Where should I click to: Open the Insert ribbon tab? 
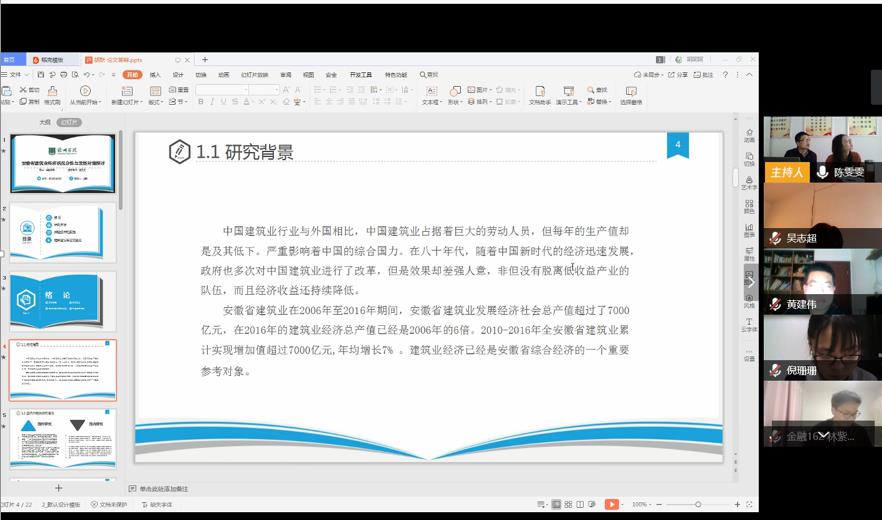(x=155, y=74)
